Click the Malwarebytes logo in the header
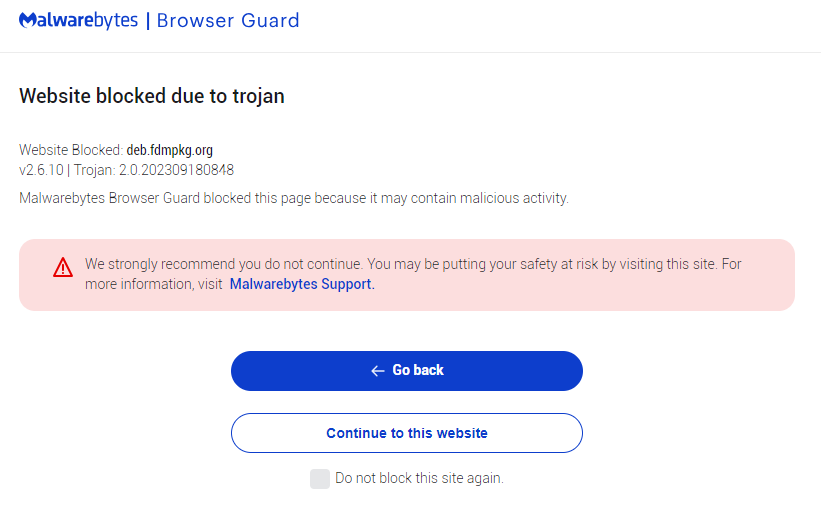 pos(78,20)
